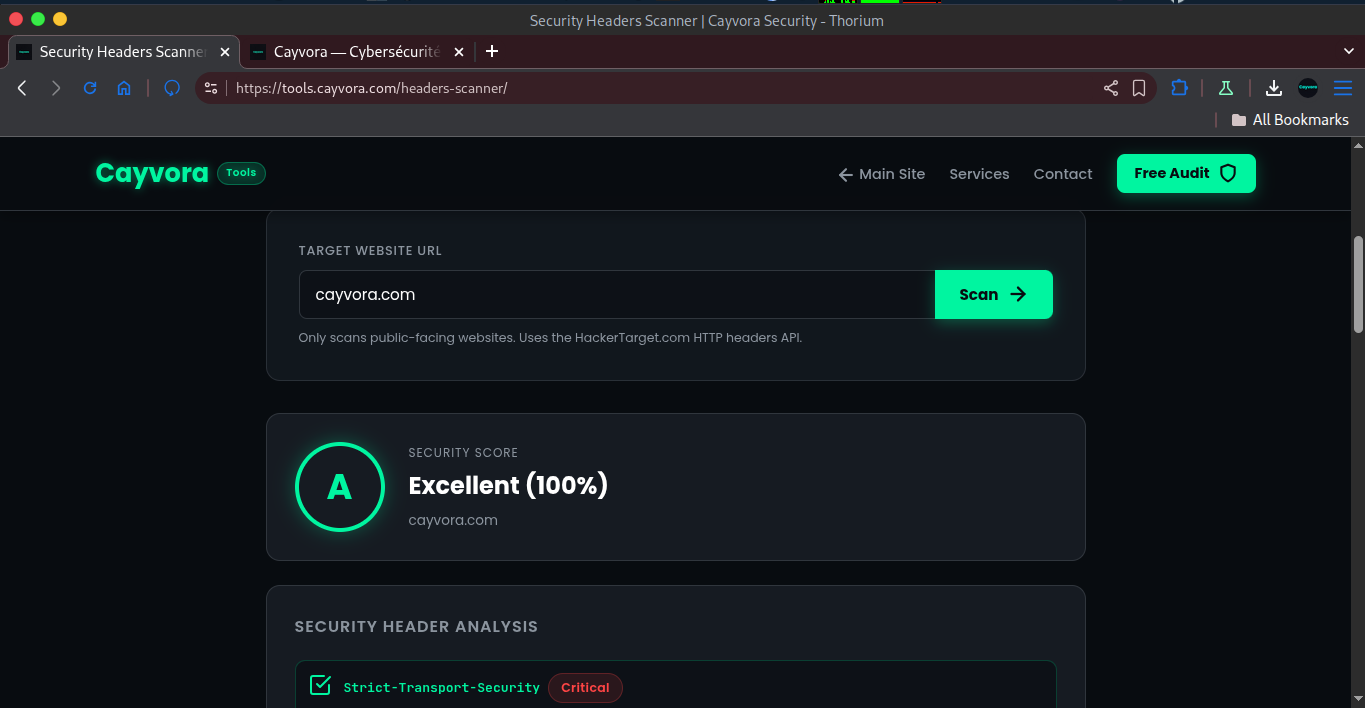
Task: Click the Excellent (100%) score text
Action: click(508, 485)
